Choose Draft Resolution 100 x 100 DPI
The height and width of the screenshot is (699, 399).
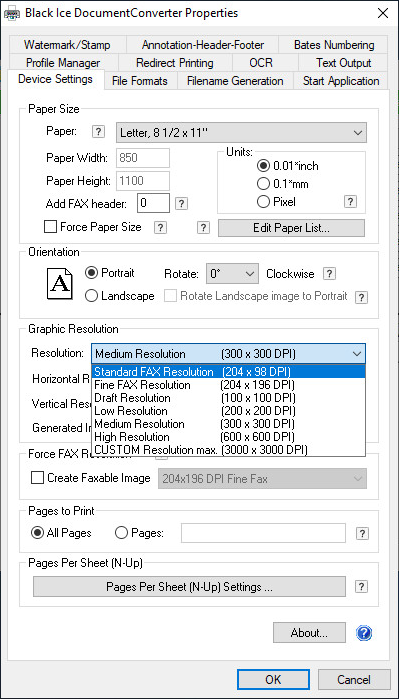[x=228, y=398]
